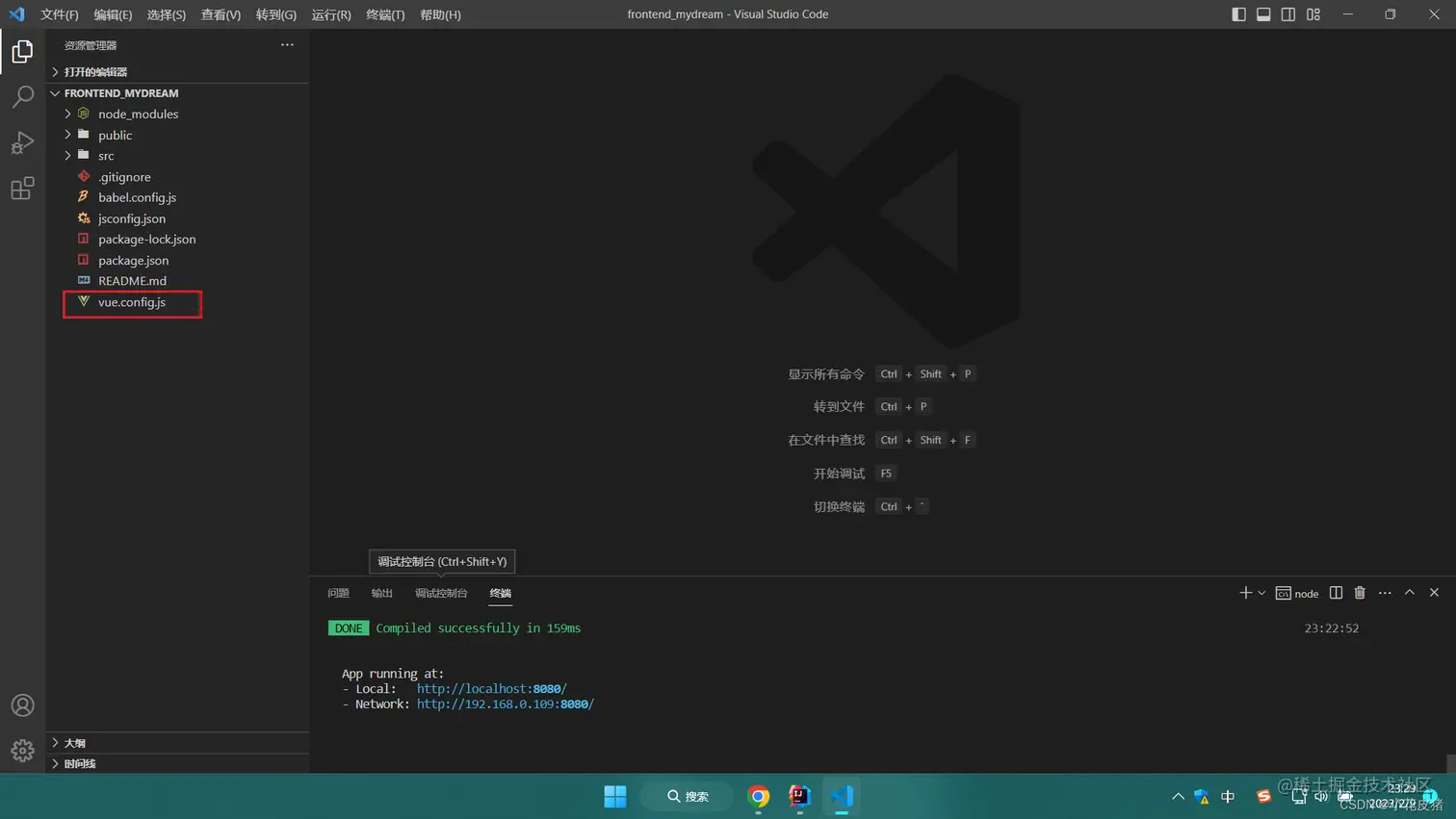1456x819 pixels.
Task: Open the 运行(R) menu
Action: coord(331,14)
